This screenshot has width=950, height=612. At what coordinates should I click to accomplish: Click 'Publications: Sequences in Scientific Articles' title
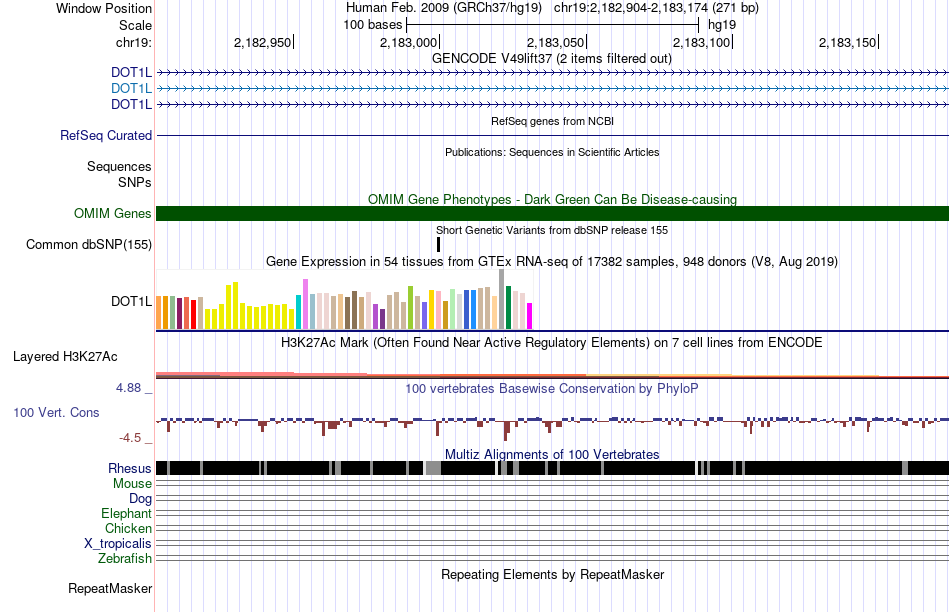click(552, 152)
